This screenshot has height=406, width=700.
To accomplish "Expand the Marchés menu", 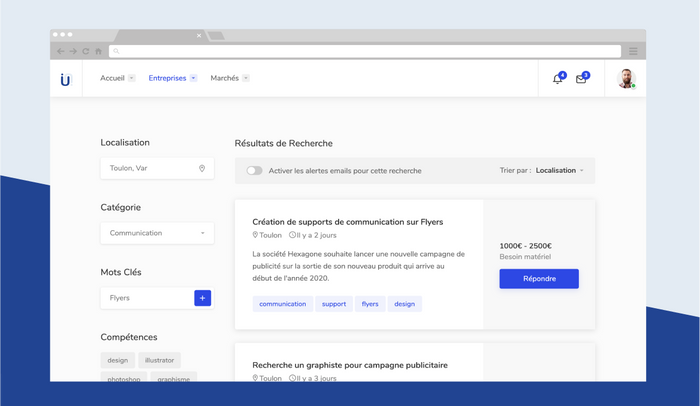I will pos(229,78).
